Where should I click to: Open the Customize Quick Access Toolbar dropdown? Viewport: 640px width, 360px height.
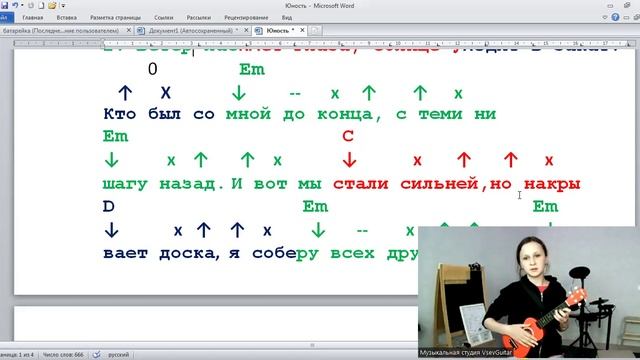coord(63,6)
